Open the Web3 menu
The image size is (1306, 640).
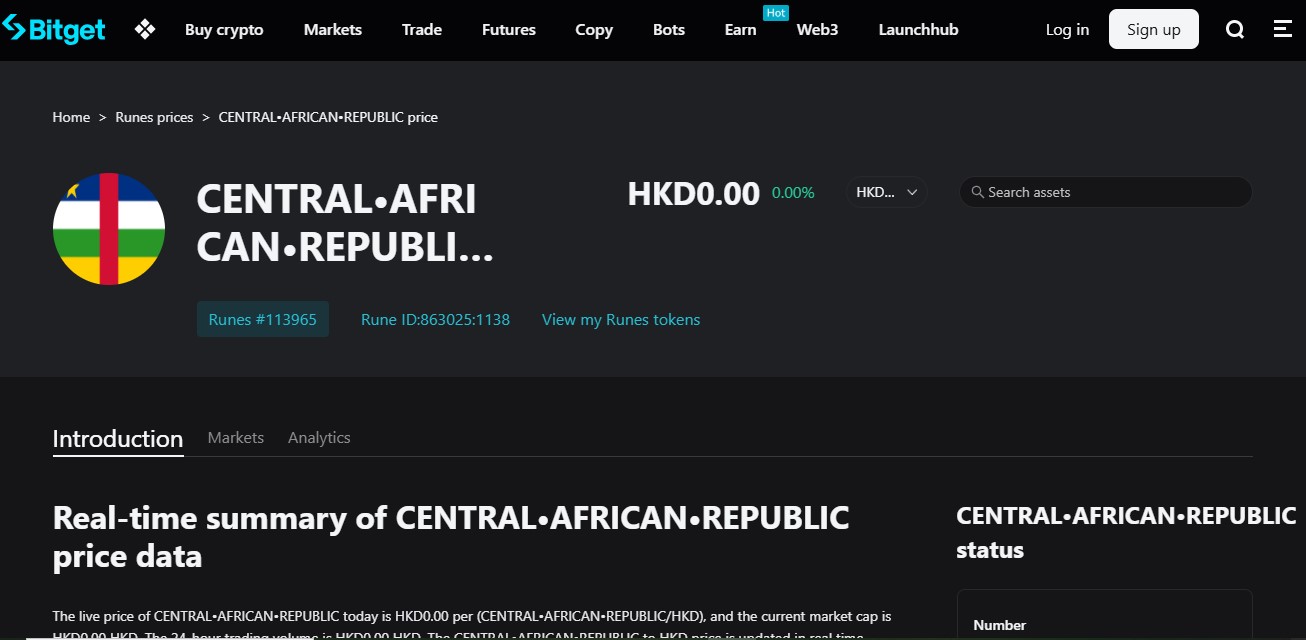pos(818,30)
